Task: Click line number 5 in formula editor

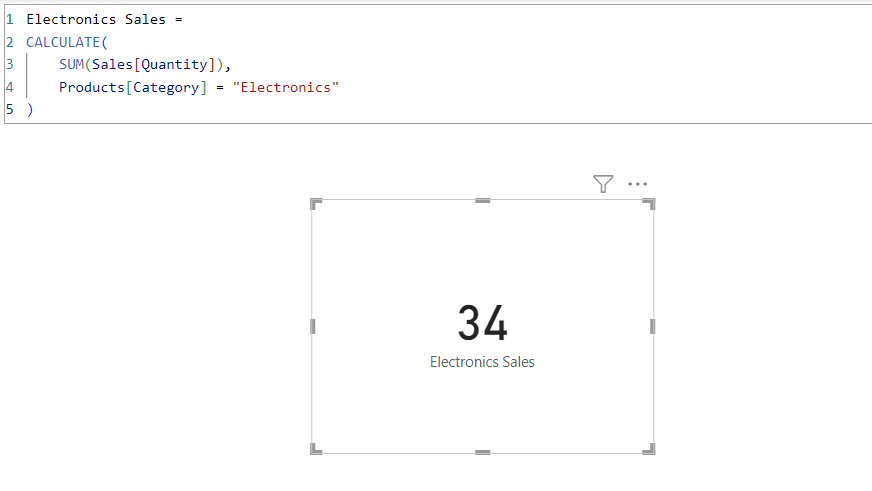Action: click(x=9, y=110)
